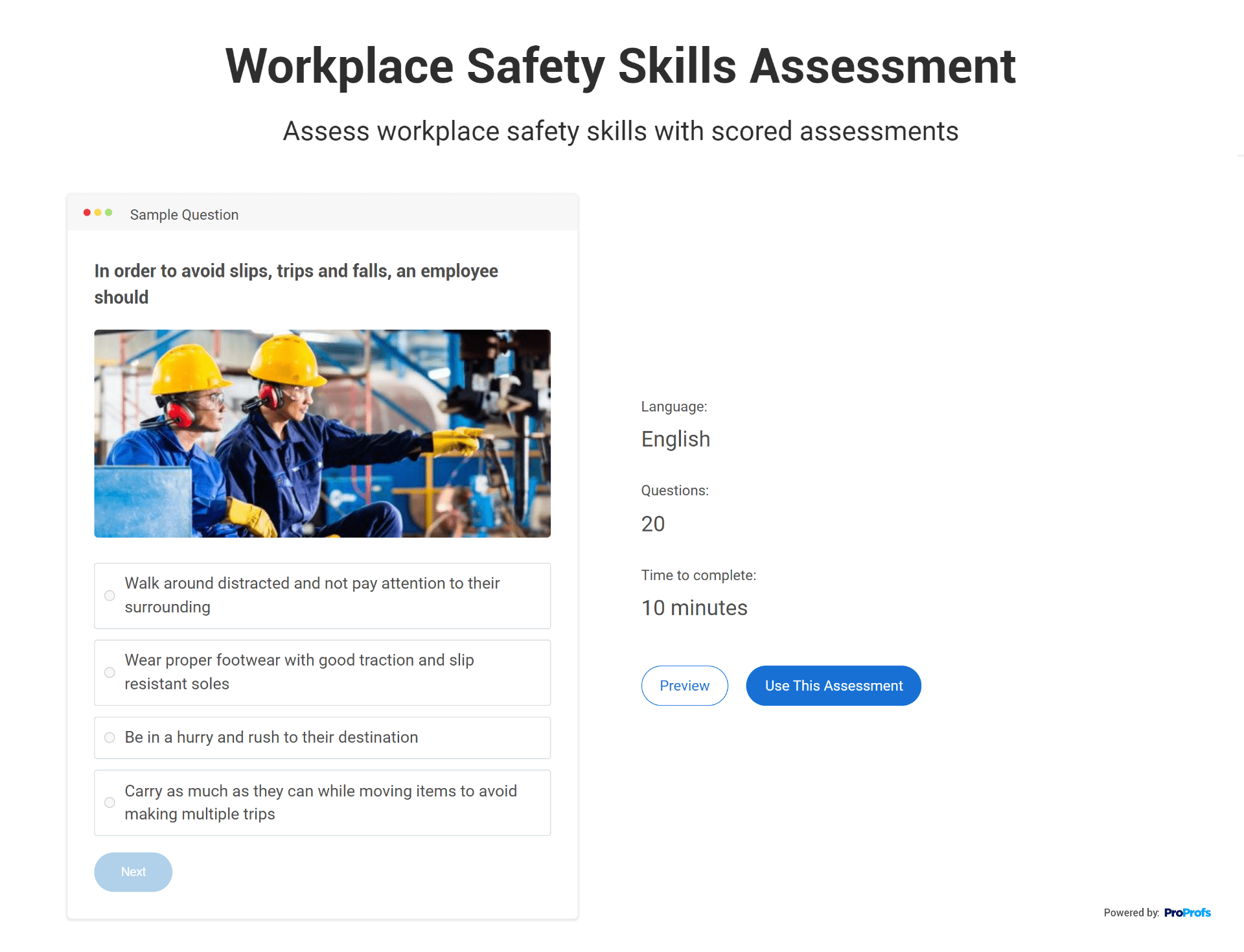This screenshot has width=1244, height=952.
Task: Click the yellow dot in the window header
Action: [x=98, y=213]
